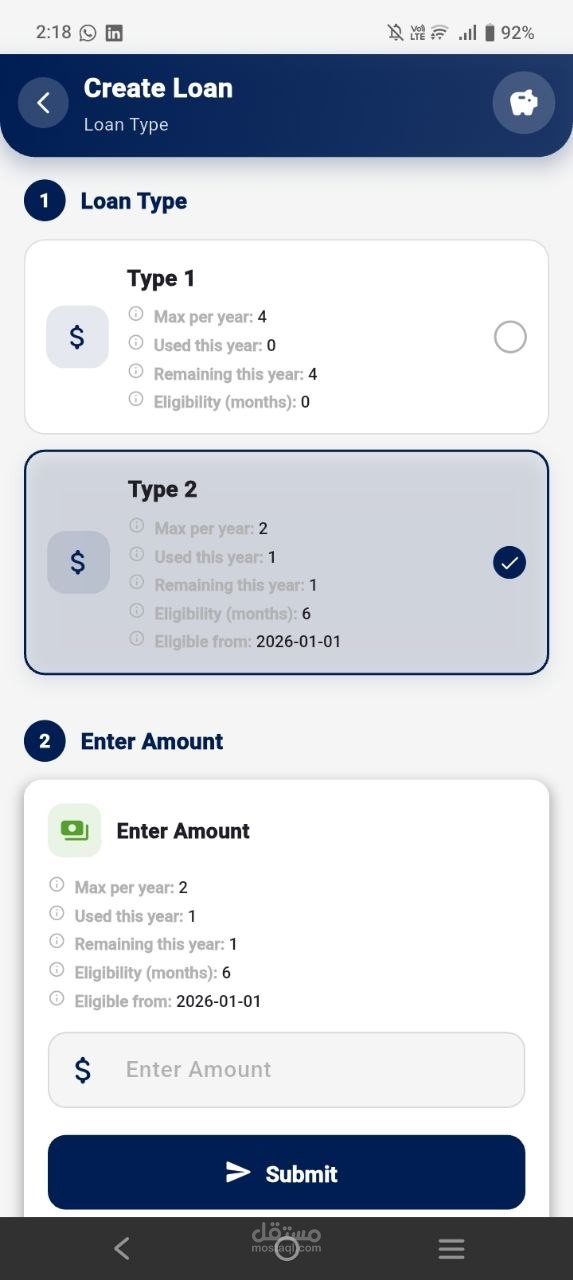The height and width of the screenshot is (1280, 573).
Task: Choose the Type 2 loan card
Action: tap(287, 563)
